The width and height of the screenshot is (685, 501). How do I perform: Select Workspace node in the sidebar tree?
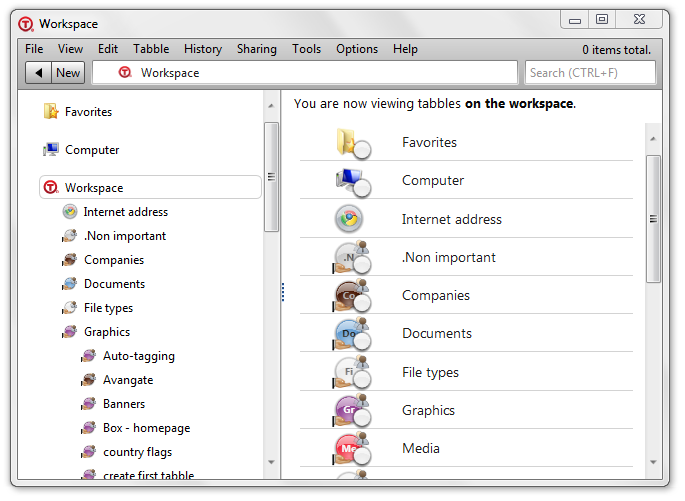click(x=94, y=188)
